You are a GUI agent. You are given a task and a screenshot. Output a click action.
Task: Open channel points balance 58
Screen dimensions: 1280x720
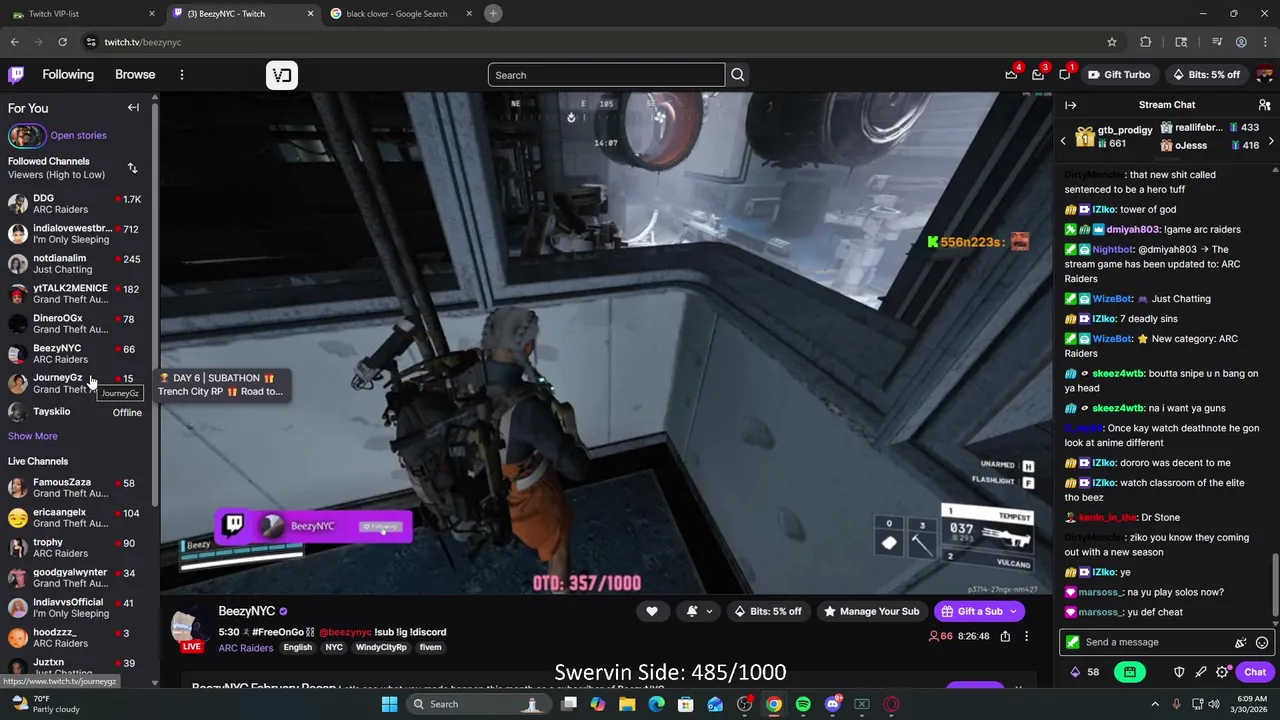pyautogui.click(x=1086, y=672)
